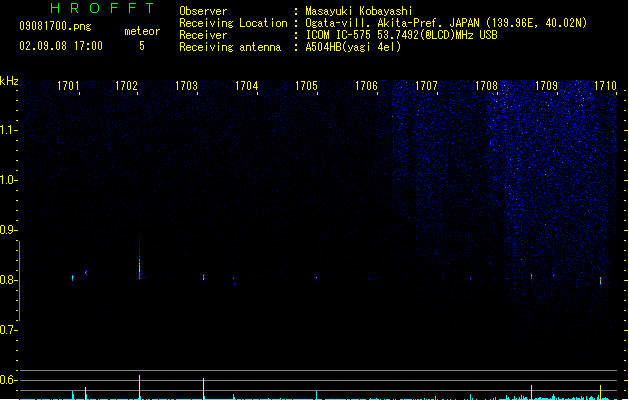Click the 0.6 kHz axis label
This screenshot has height=400, width=629.
pyautogui.click(x=8, y=380)
